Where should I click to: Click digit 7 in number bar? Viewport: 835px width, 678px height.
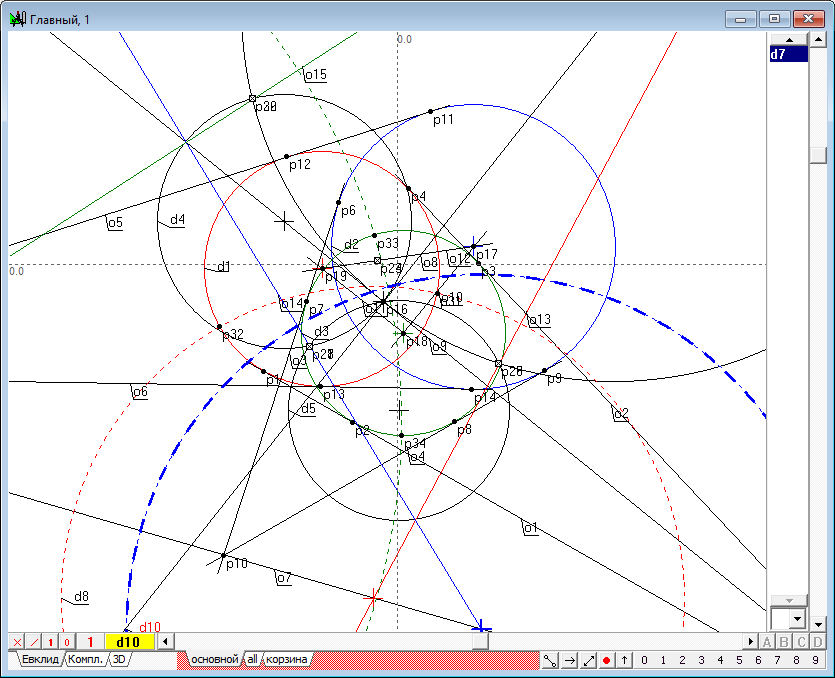coord(777,660)
